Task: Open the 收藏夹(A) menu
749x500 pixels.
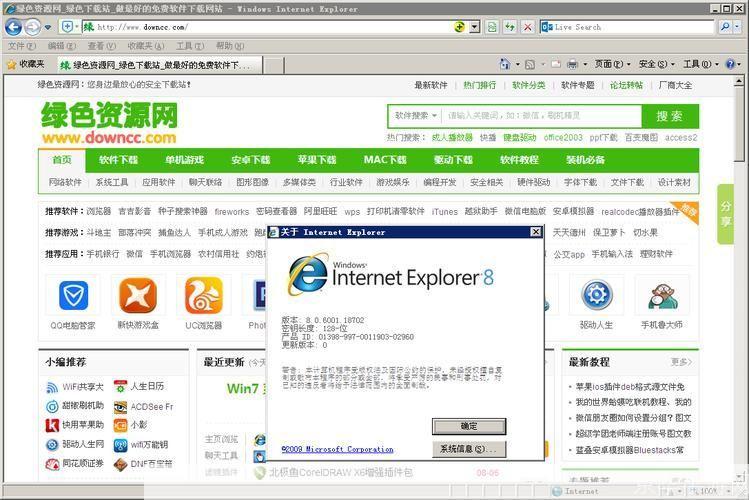Action: [x=146, y=46]
